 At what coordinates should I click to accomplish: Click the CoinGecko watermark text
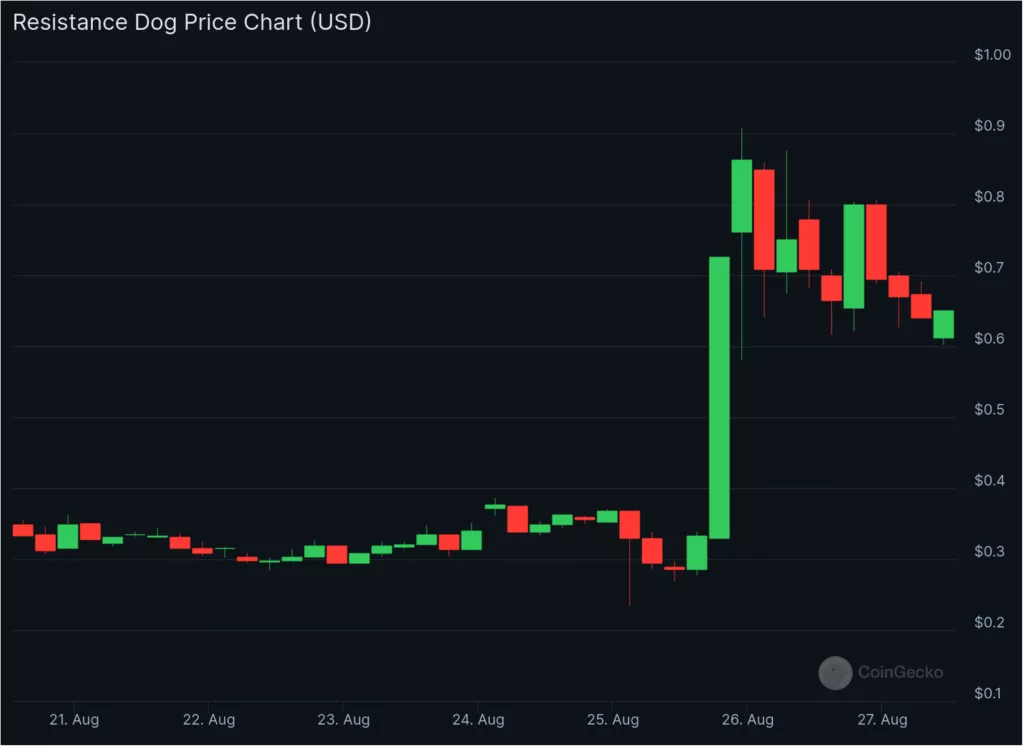point(900,673)
